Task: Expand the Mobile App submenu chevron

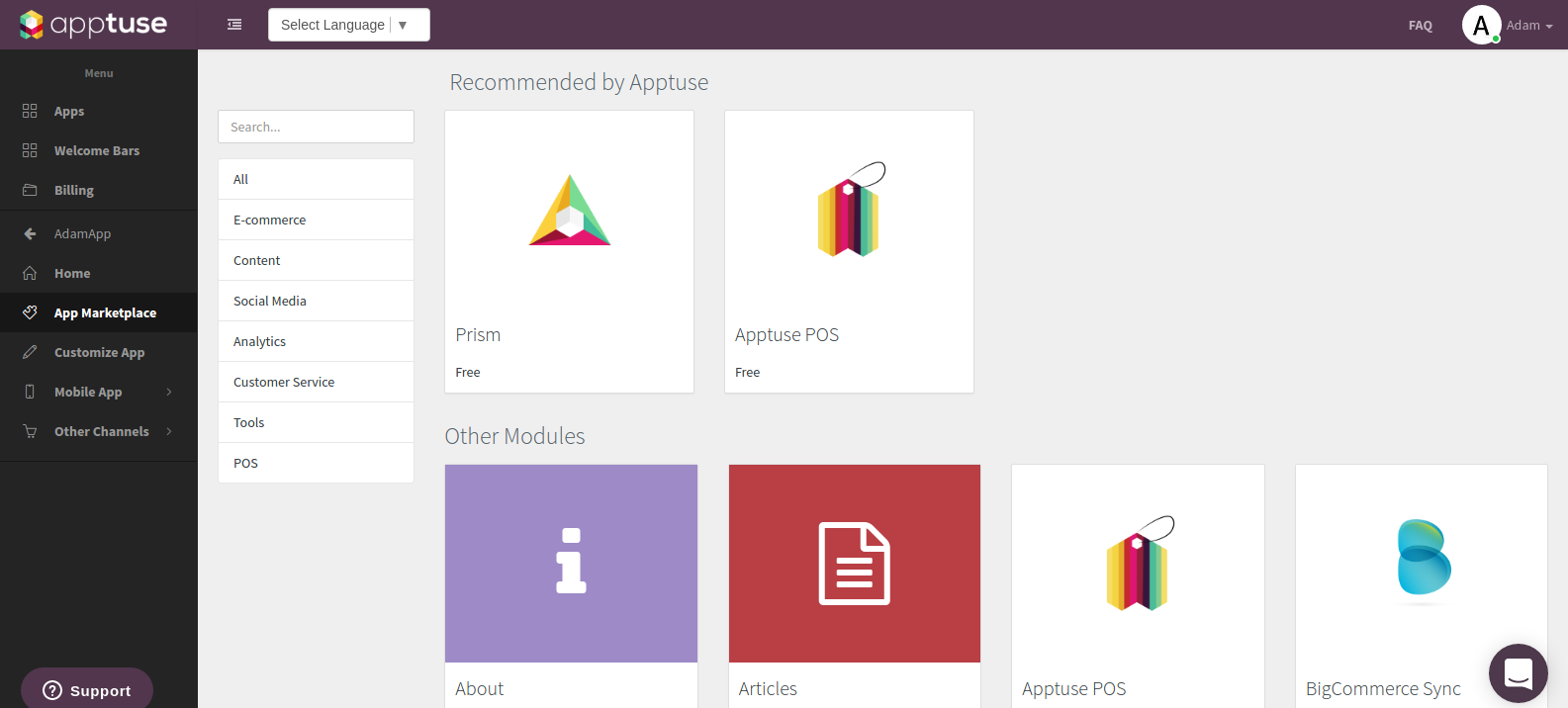Action: 169,392
